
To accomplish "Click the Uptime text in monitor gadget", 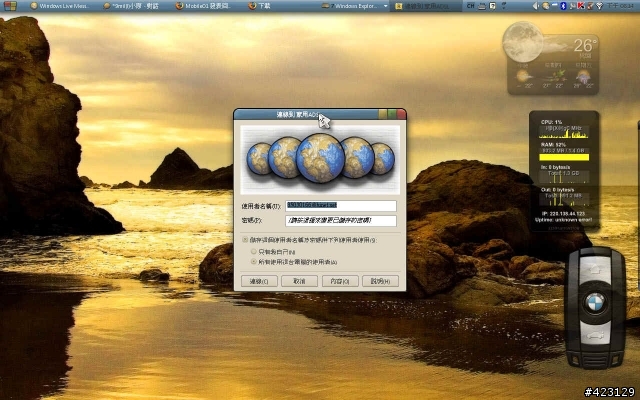I will (x=563, y=220).
